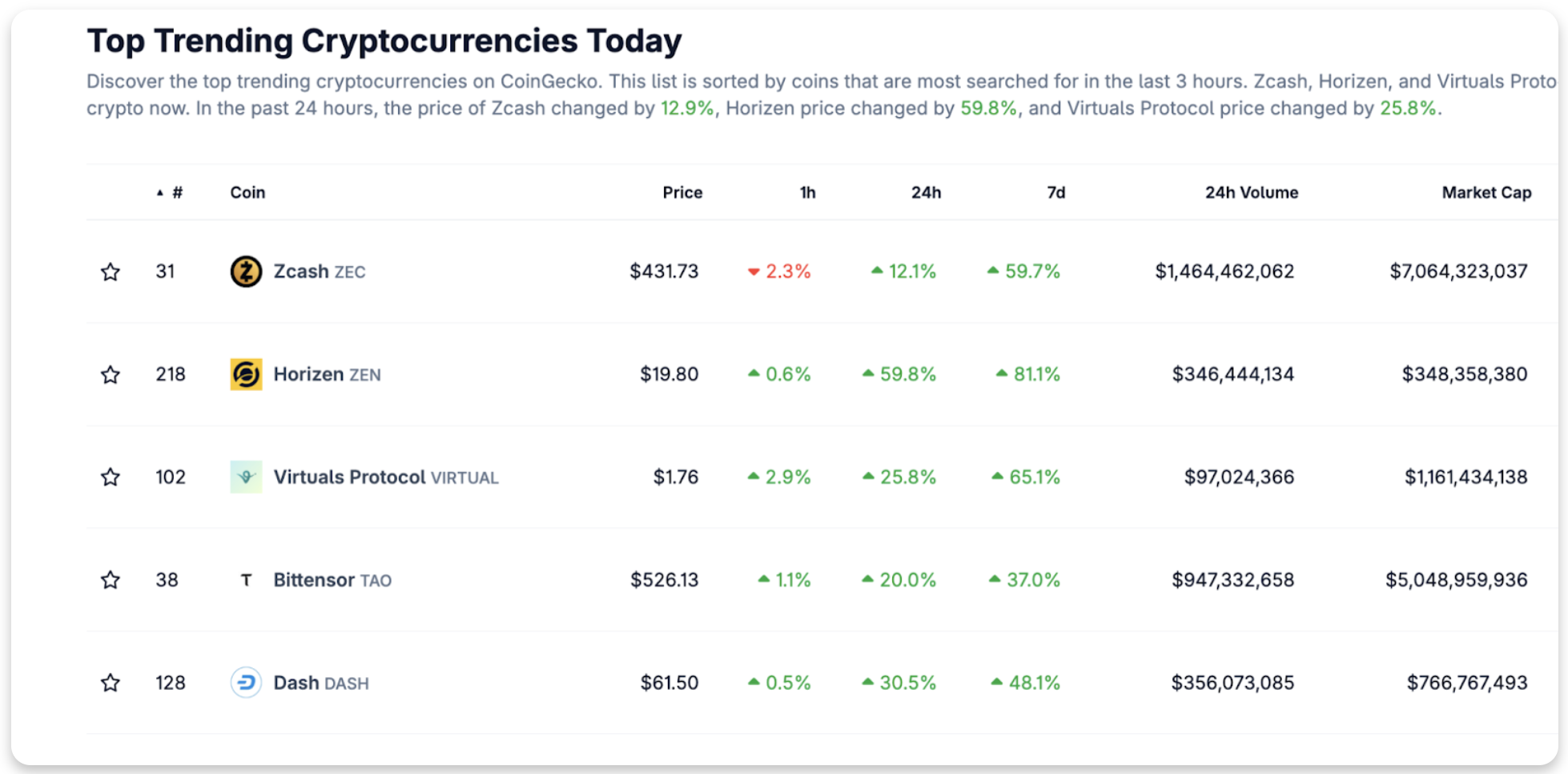The image size is (1568, 774).
Task: Sort the table by Price column
Action: (x=682, y=192)
